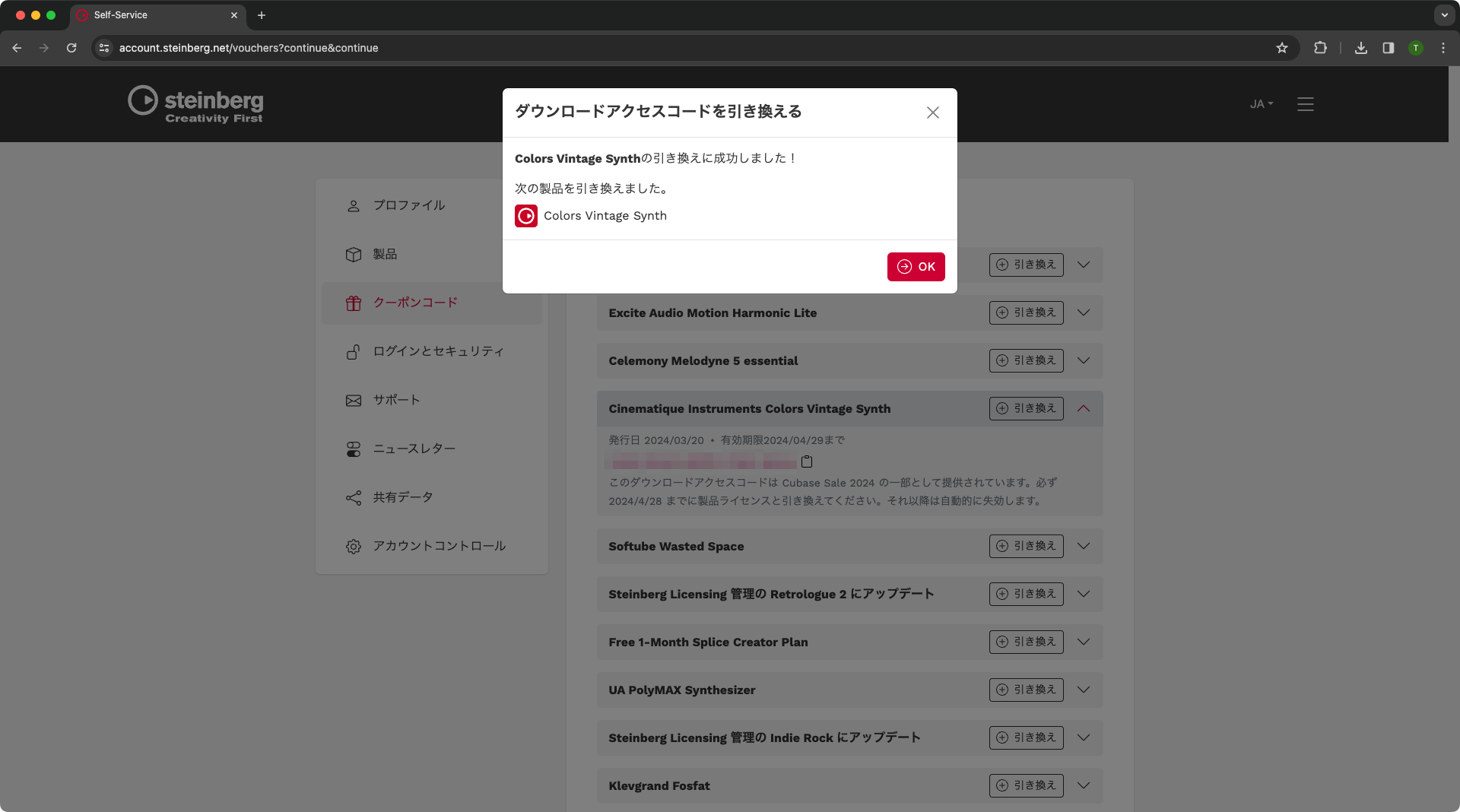This screenshot has width=1460, height=812.
Task: Expand the UA PolyMAX Synthesizer row
Action: (1084, 690)
